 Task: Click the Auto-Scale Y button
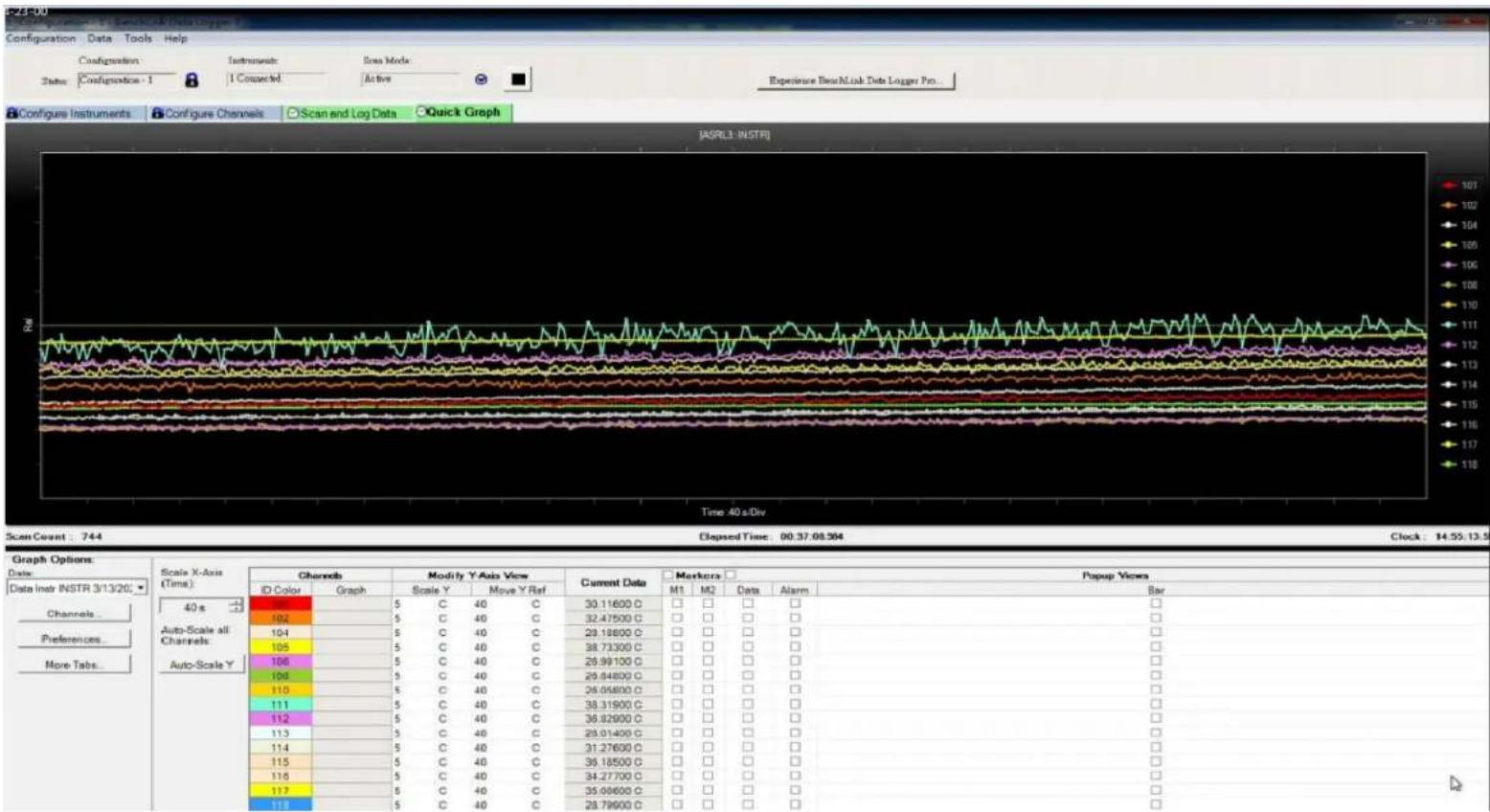click(x=201, y=665)
